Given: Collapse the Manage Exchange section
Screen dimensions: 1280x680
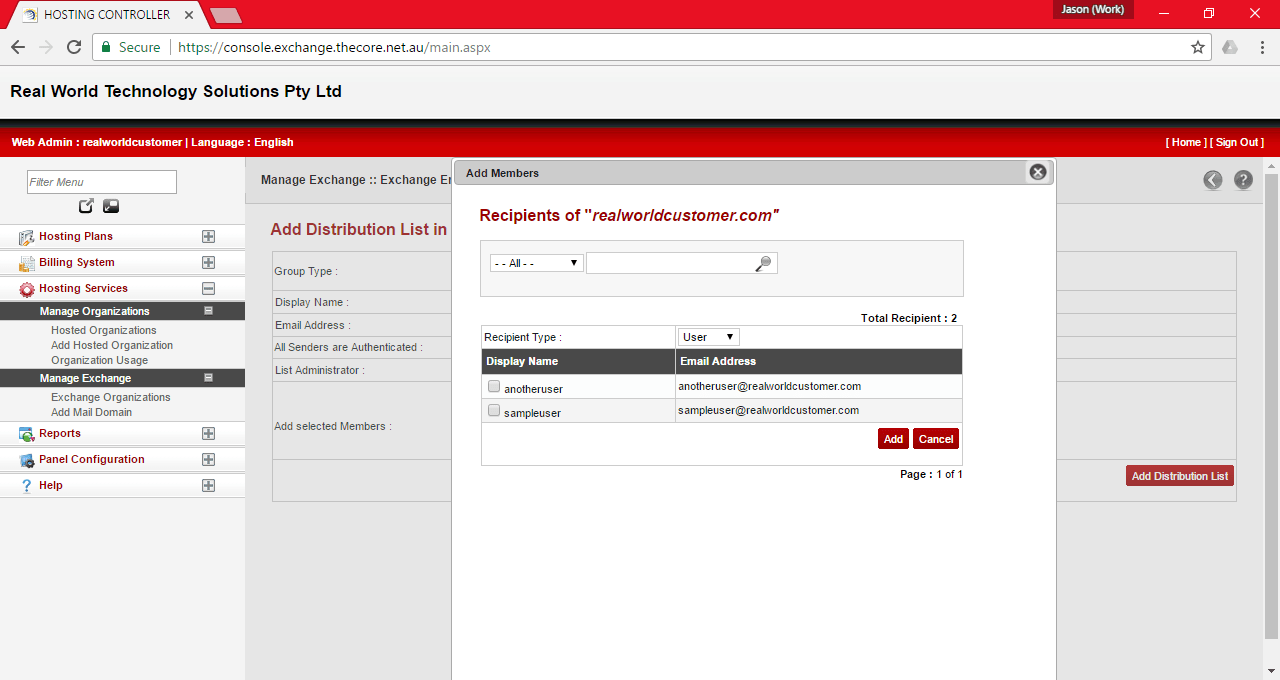Looking at the screenshot, I should click(208, 378).
